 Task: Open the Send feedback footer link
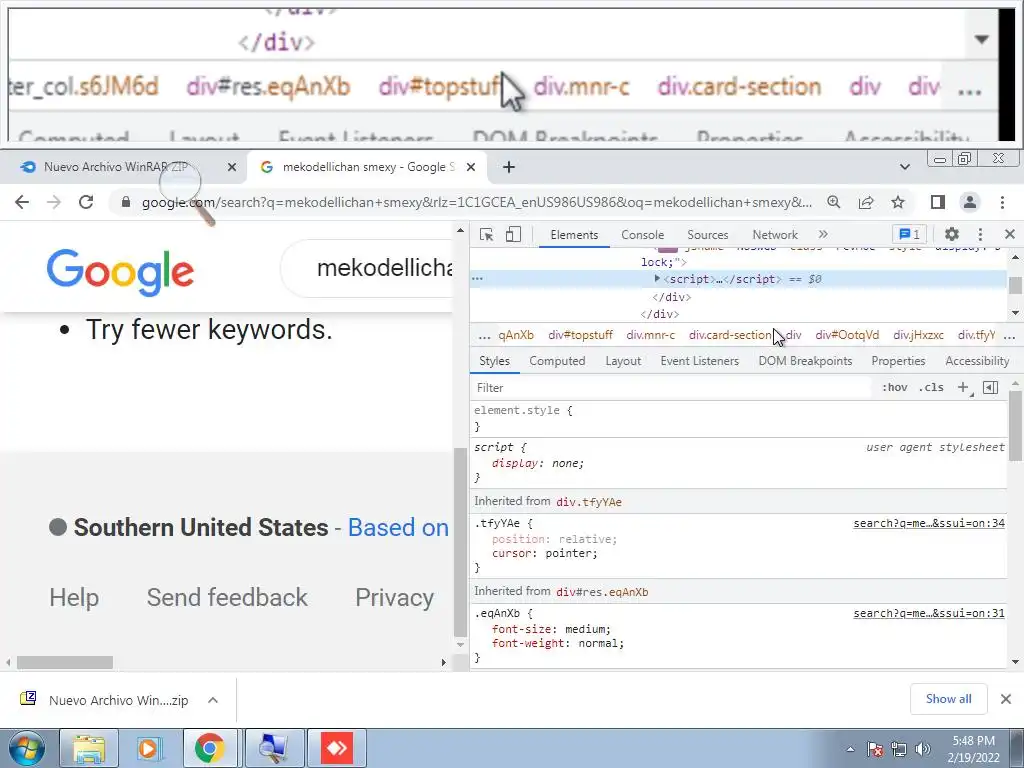click(227, 598)
